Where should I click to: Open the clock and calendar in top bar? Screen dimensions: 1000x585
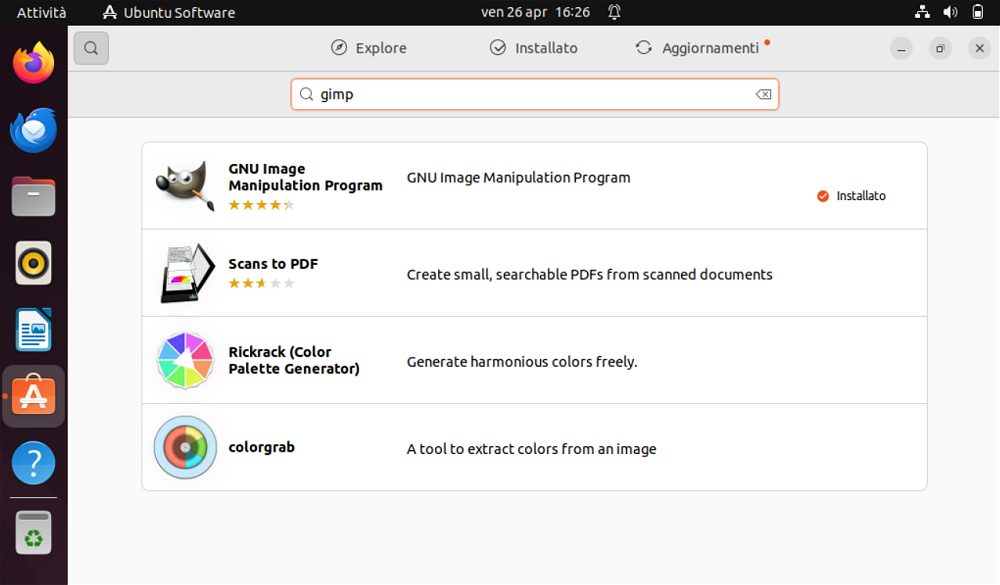pos(535,12)
